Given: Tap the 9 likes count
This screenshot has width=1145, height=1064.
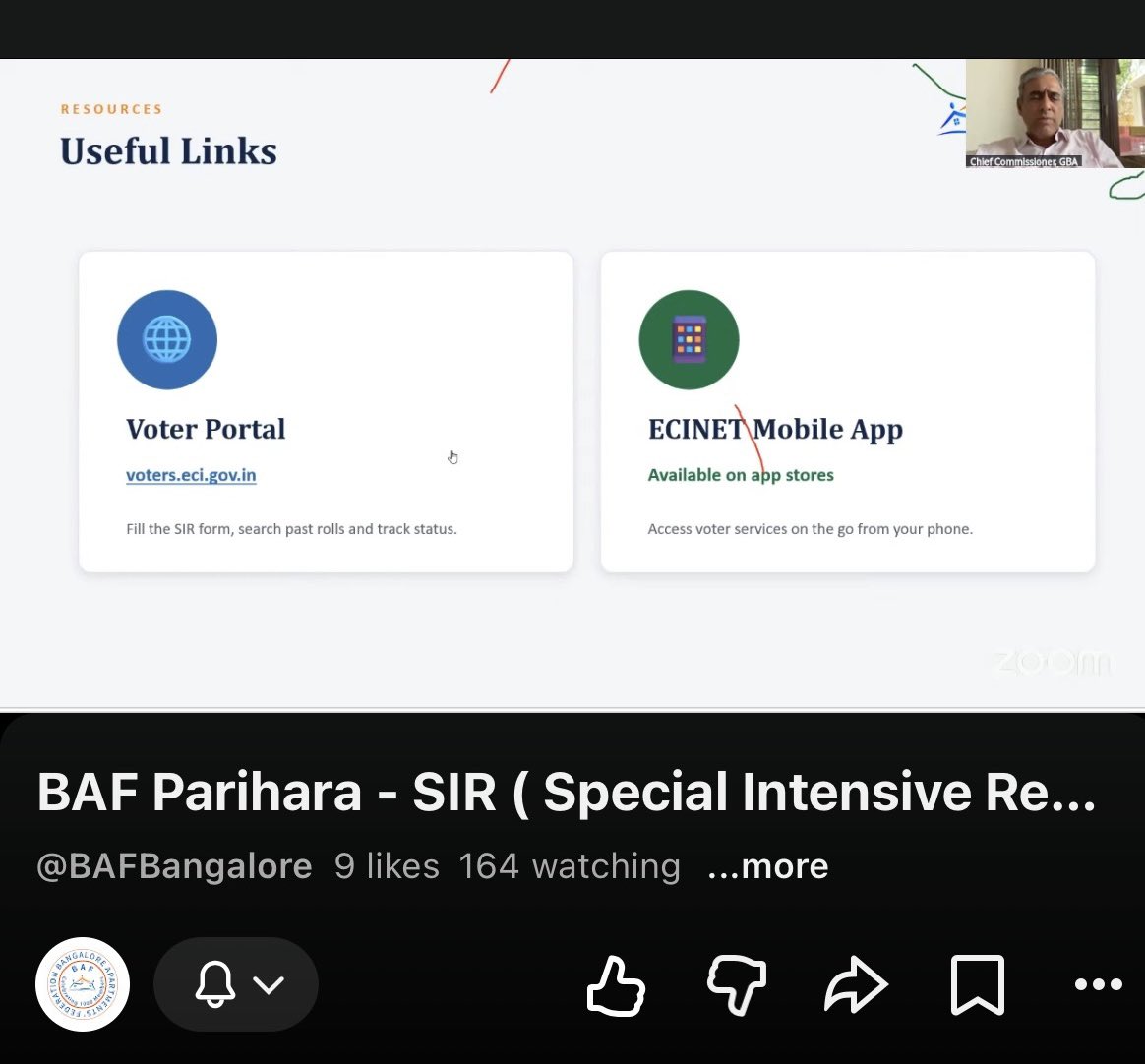Looking at the screenshot, I should 387,866.
